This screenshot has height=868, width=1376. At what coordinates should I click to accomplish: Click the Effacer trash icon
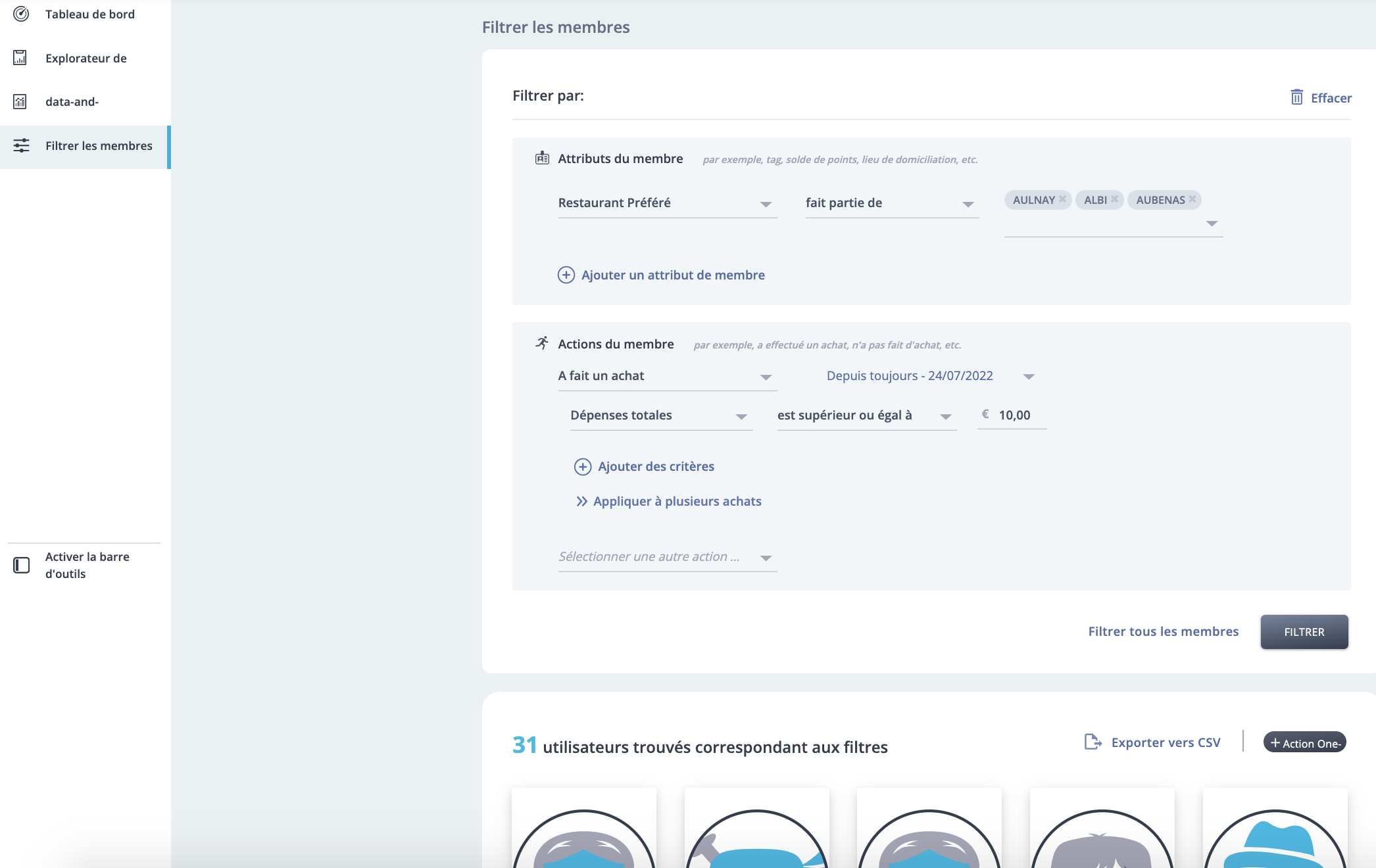pos(1296,97)
